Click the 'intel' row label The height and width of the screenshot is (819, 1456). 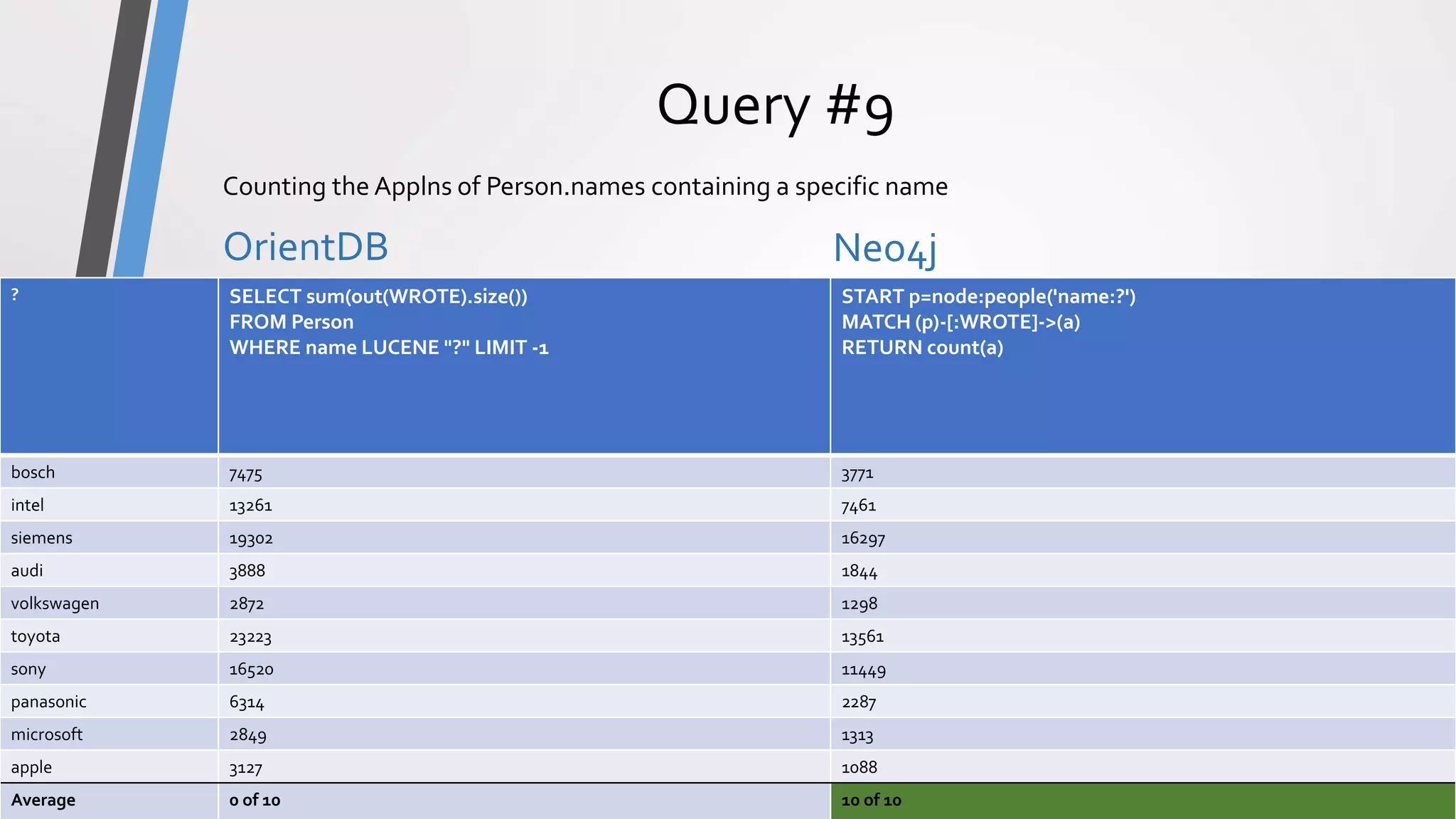27,505
